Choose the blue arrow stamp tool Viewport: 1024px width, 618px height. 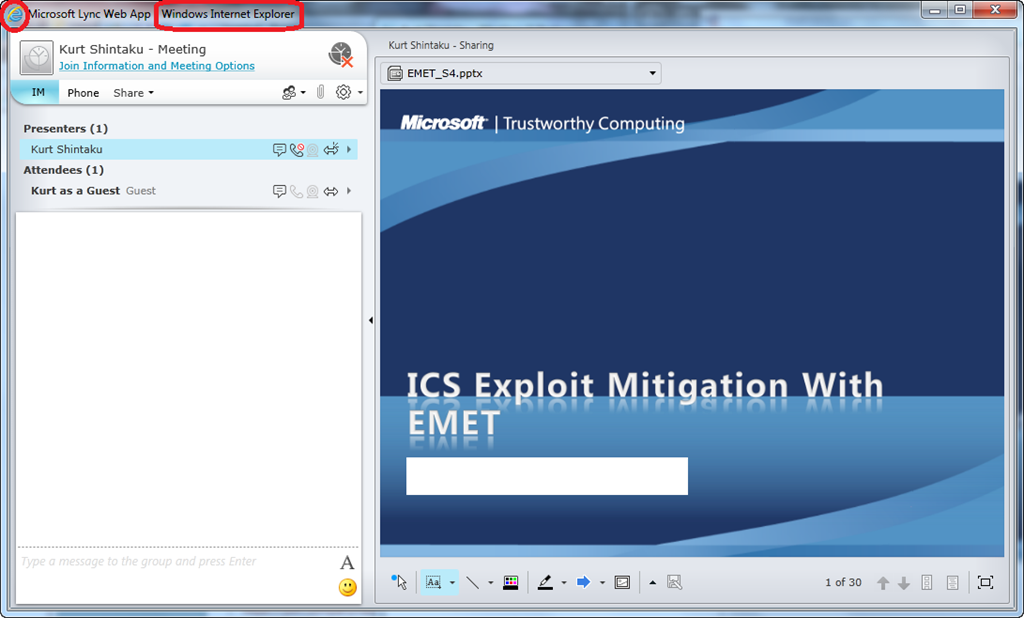(x=584, y=582)
